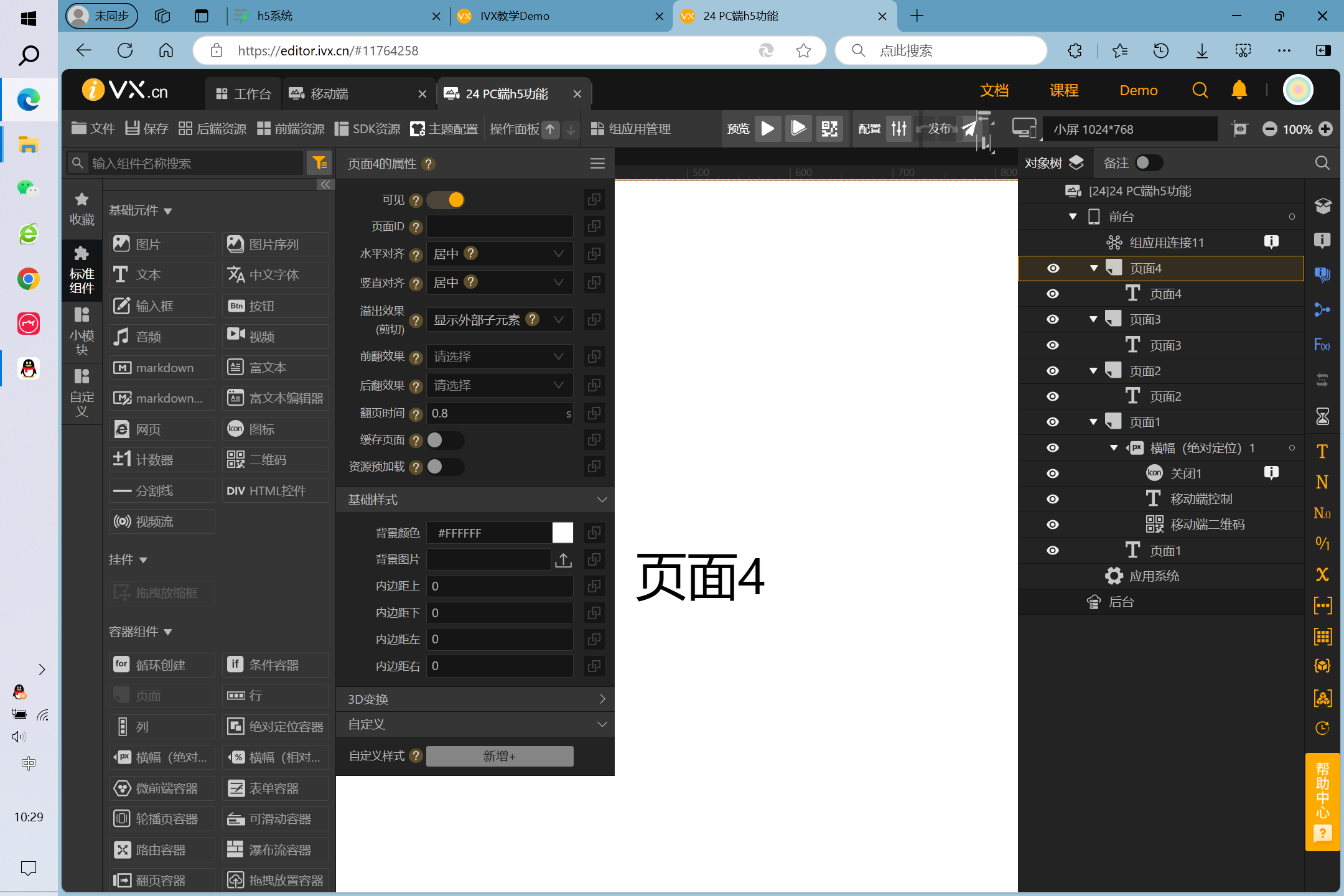Toggle visibility of 横幅（绝对定位）1
Viewport: 1344px width, 896px height.
tap(1053, 448)
